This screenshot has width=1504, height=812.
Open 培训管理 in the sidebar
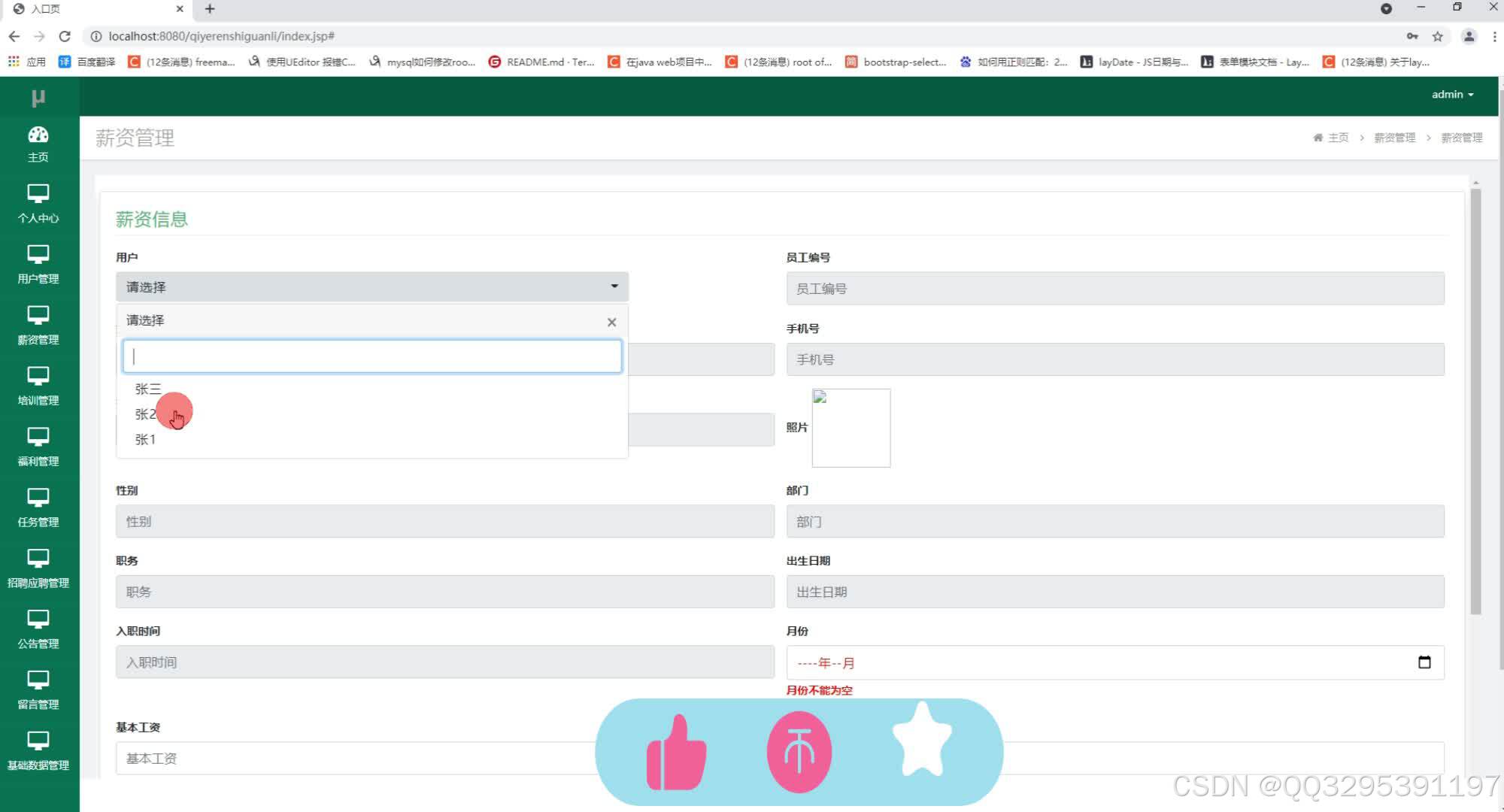coord(38,386)
